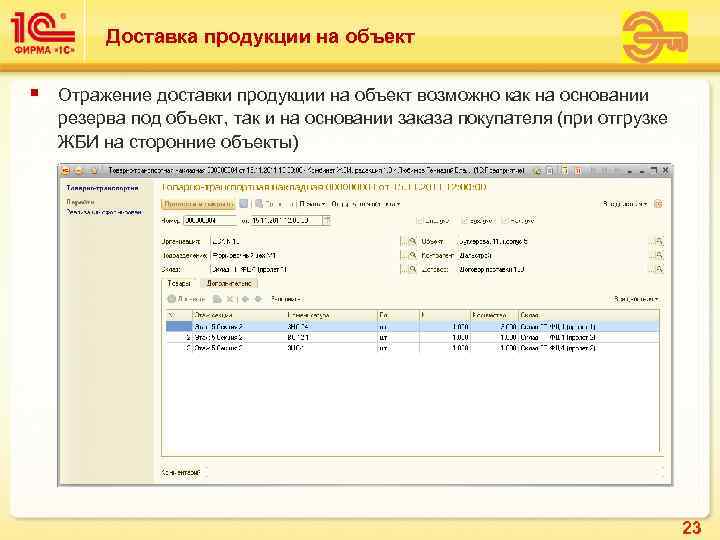Screen dimensions: 720x540
Task: Click Провести и закрыть button
Action: tap(198, 204)
